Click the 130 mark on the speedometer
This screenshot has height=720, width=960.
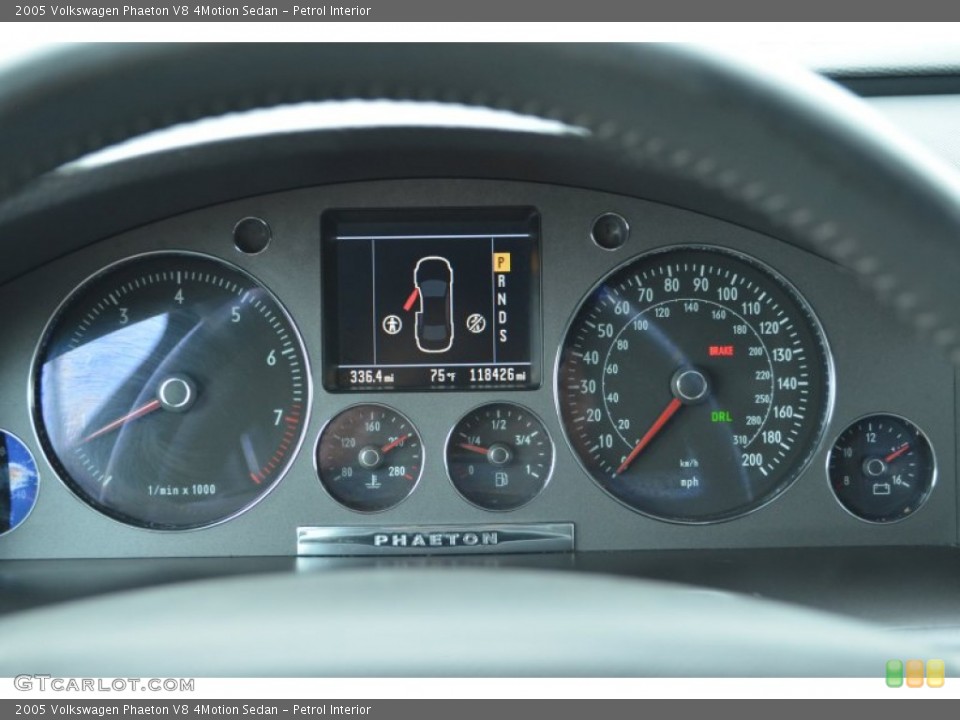(x=782, y=354)
